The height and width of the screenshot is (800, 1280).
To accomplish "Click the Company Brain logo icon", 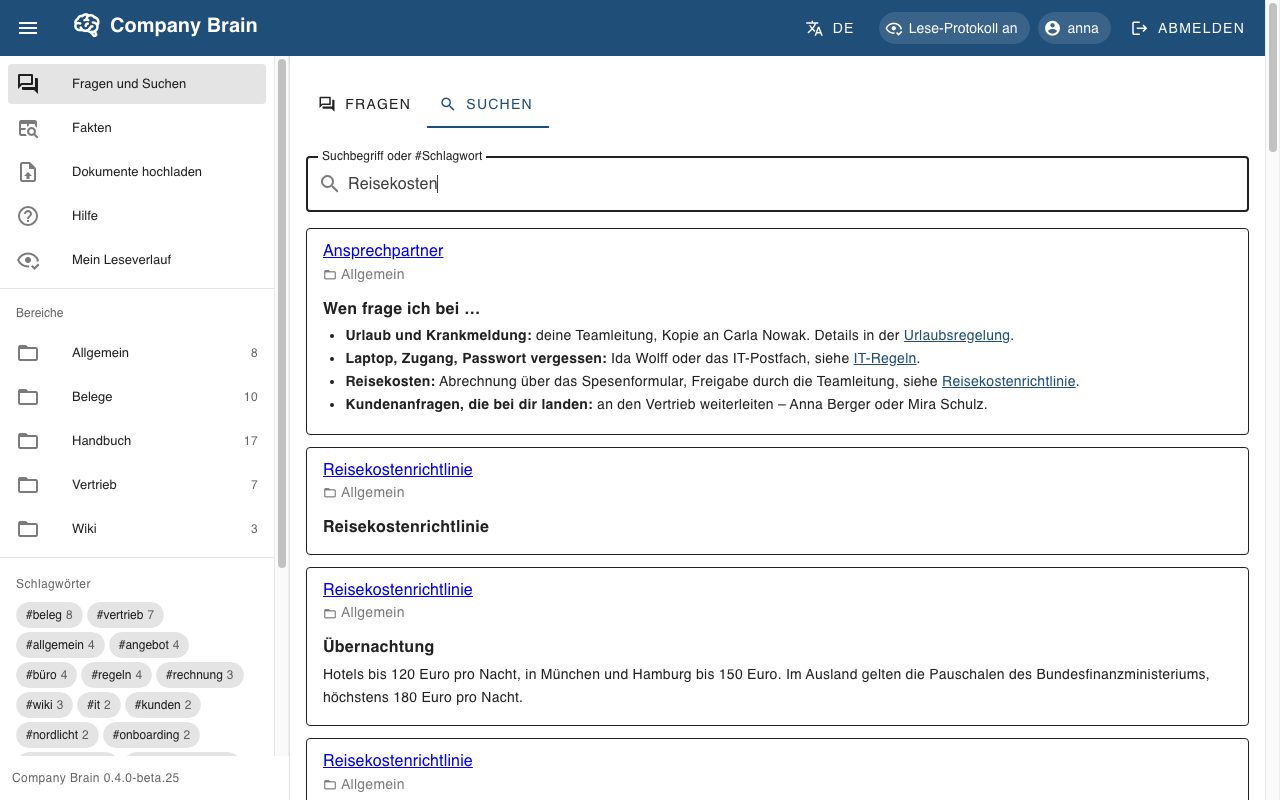I will [87, 26].
